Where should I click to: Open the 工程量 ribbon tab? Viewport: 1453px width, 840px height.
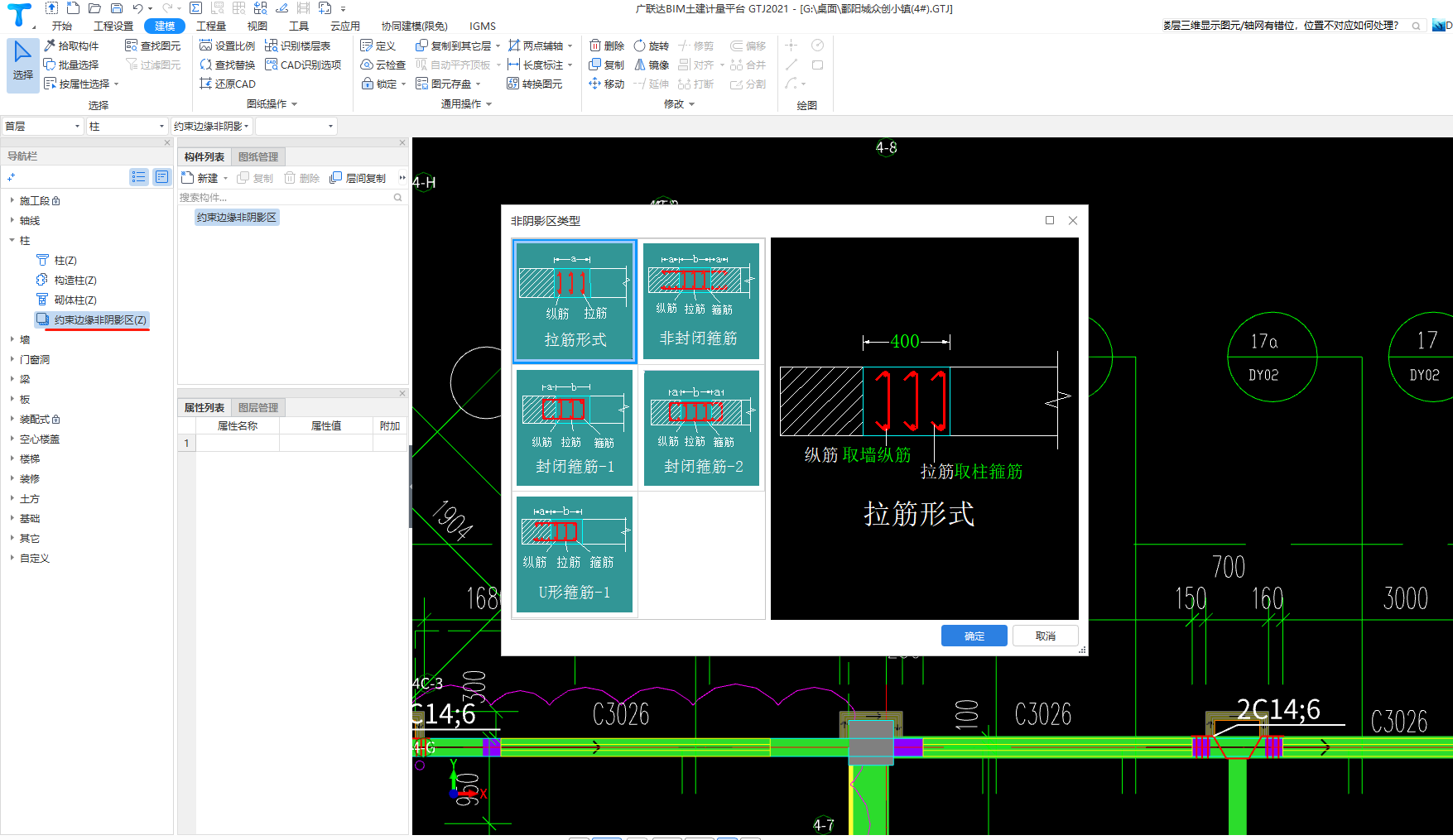pyautogui.click(x=211, y=26)
